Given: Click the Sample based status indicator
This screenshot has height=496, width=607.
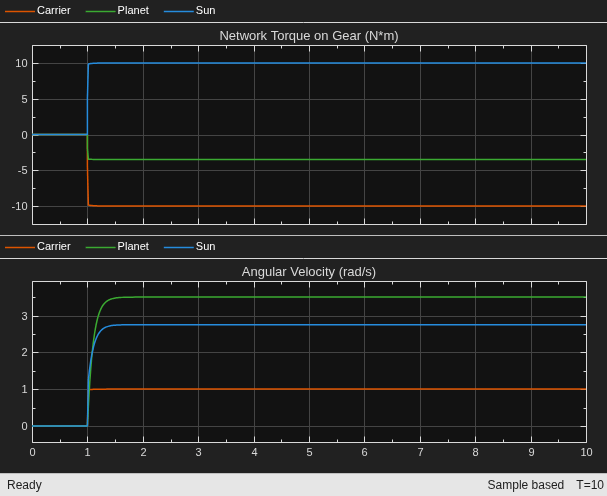Looking at the screenshot, I should (525, 485).
